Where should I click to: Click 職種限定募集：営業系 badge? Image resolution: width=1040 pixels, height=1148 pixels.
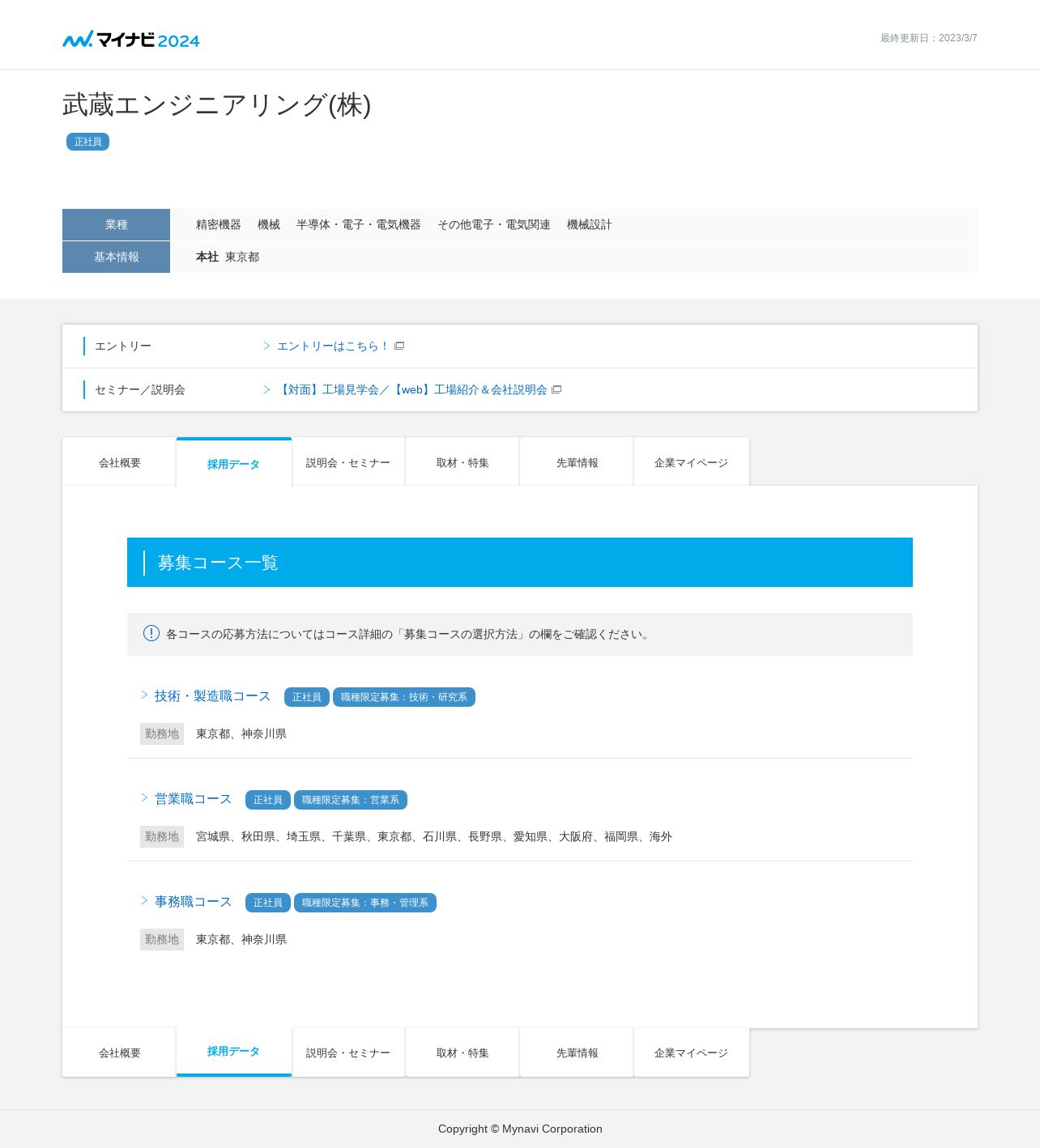point(351,800)
